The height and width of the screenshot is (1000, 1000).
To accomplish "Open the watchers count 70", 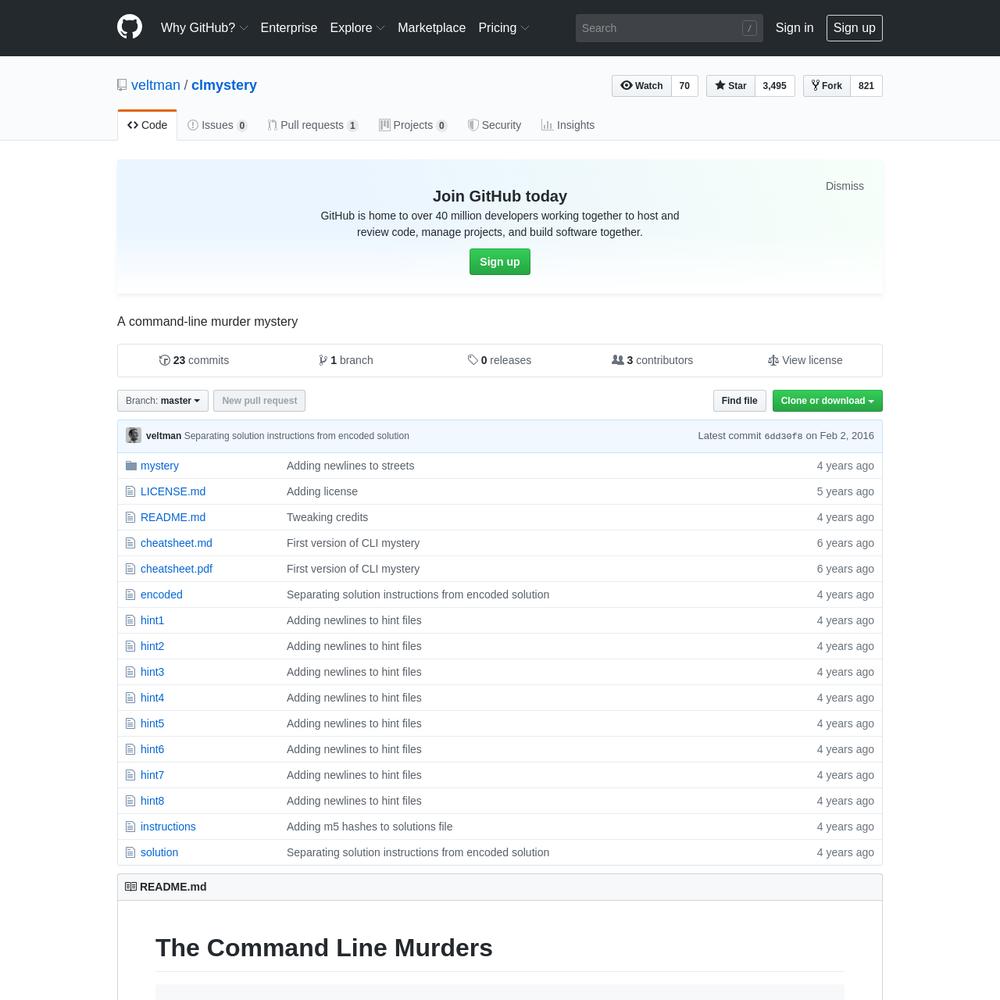I will (684, 85).
